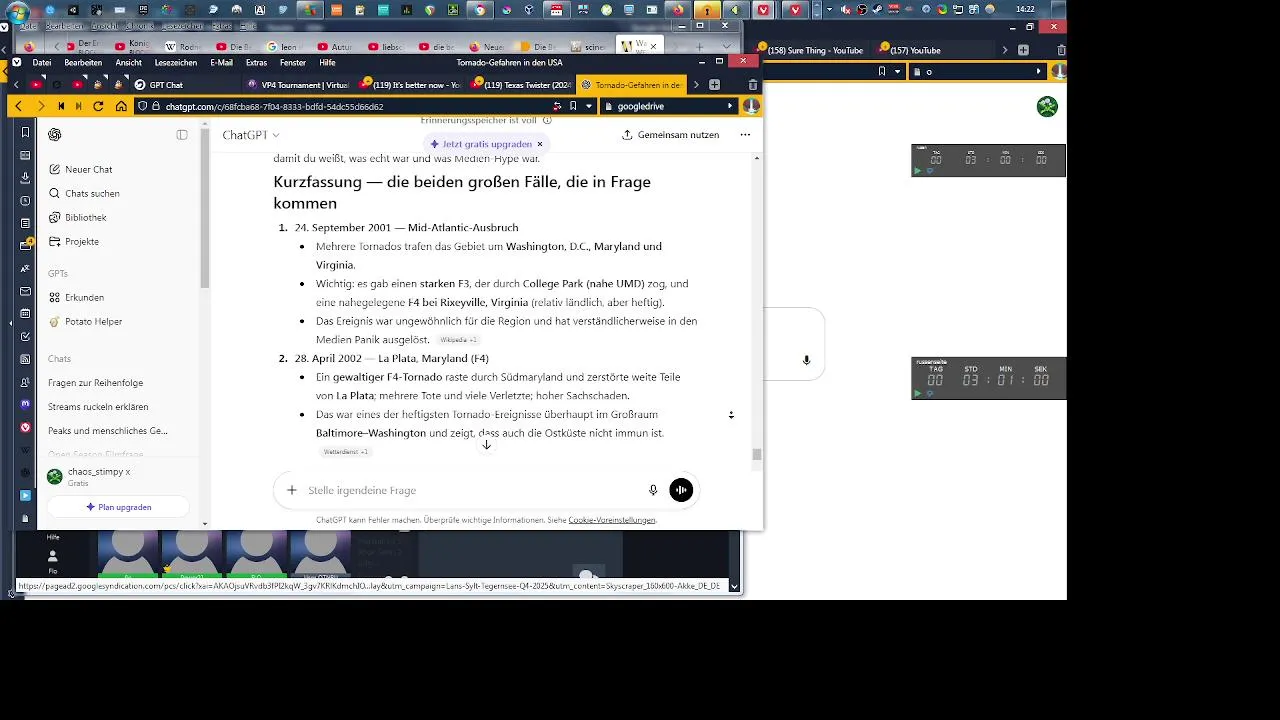Image resolution: width=1280 pixels, height=720 pixels.
Task: Click the microphone dictation icon in prompt box
Action: point(653,490)
